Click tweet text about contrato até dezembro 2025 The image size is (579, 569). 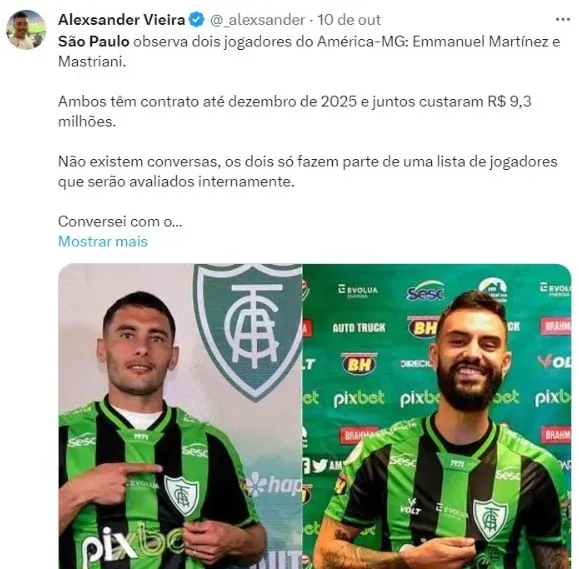click(294, 111)
